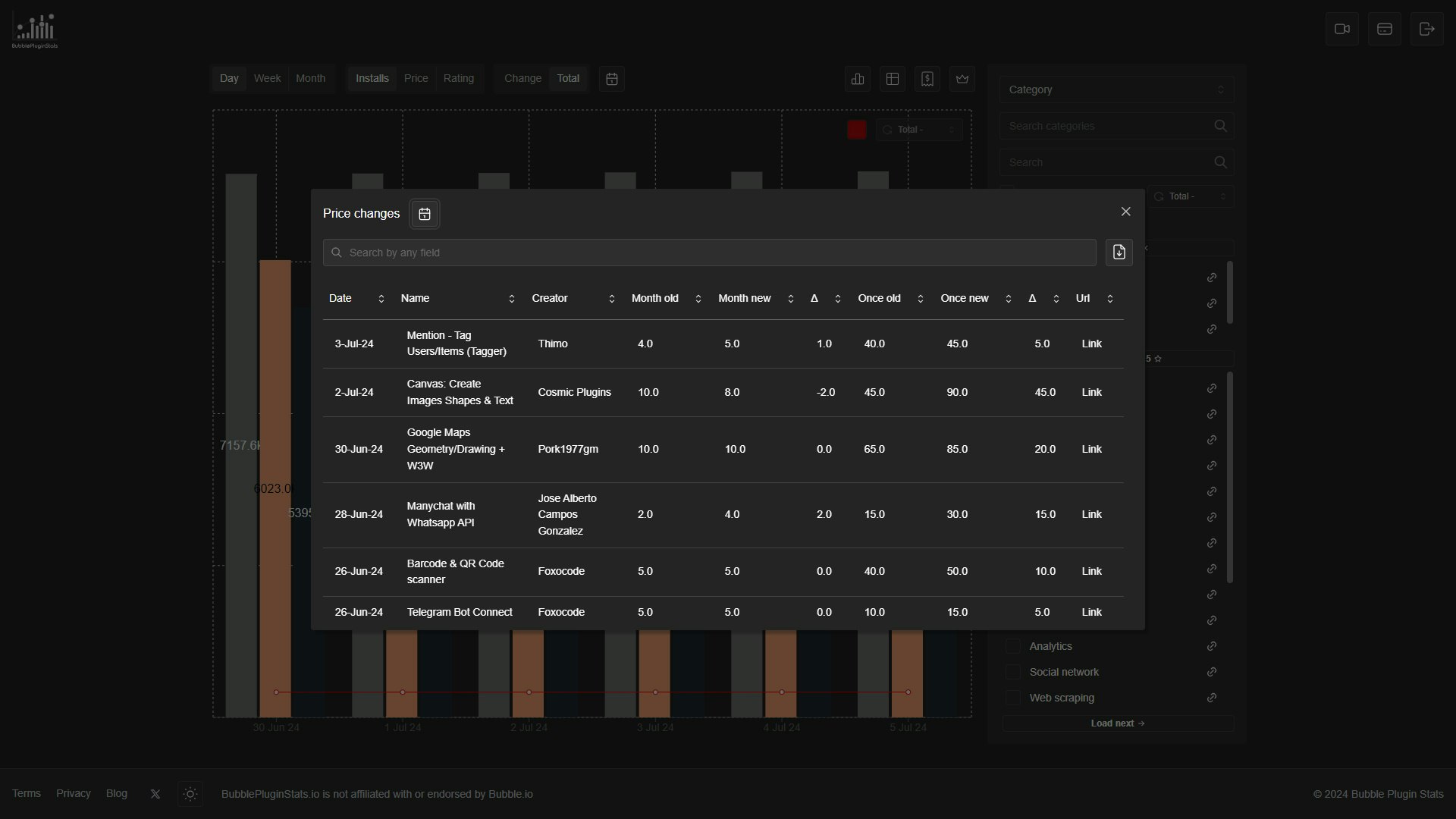Log out using the exit icon
This screenshot has height=819, width=1456.
pyautogui.click(x=1427, y=29)
